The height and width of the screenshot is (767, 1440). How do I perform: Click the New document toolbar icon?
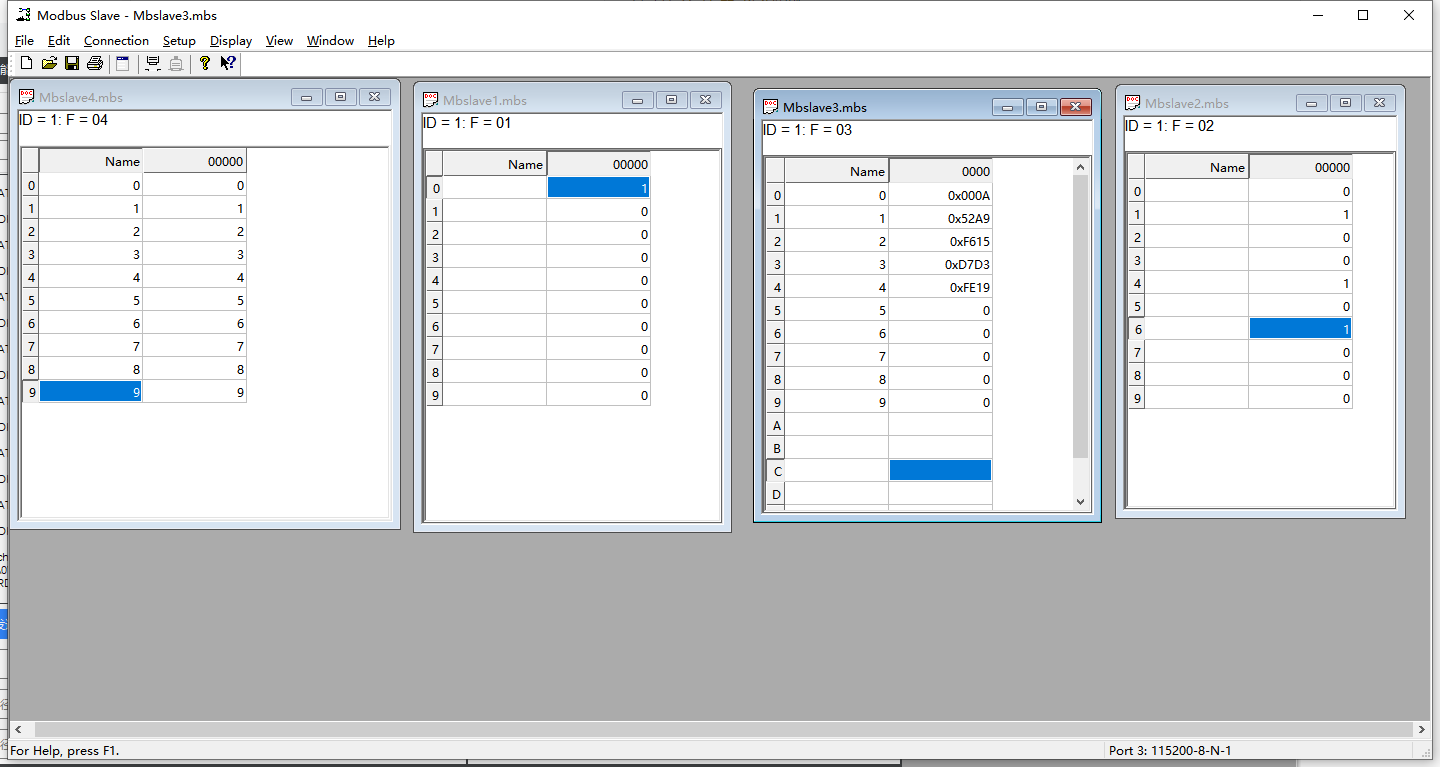point(27,63)
